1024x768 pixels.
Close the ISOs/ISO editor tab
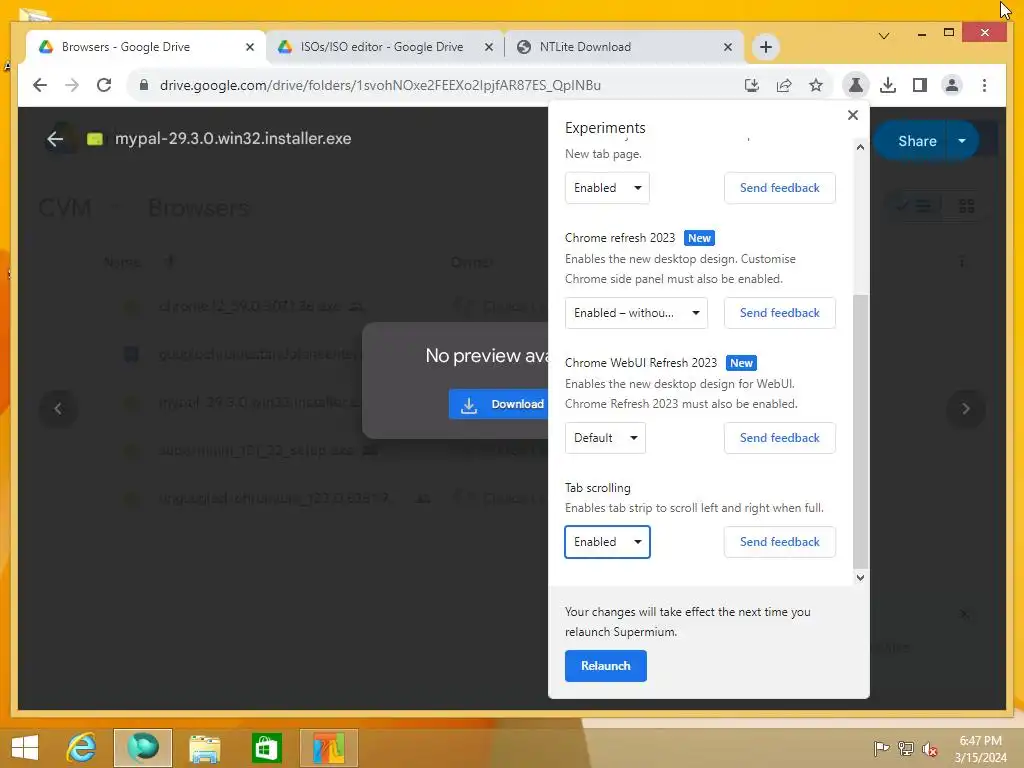click(488, 47)
